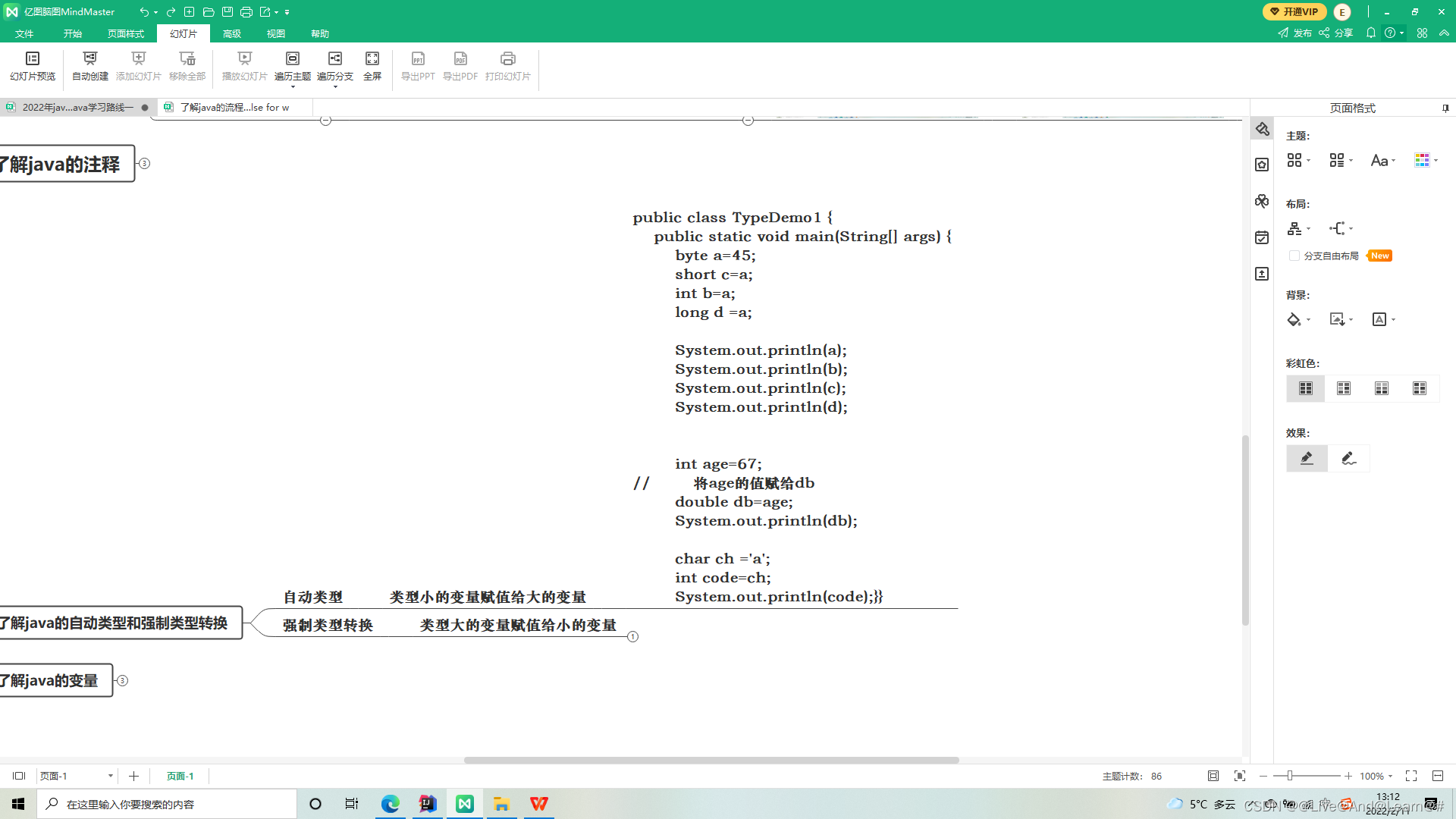Select the second rainbow color scheme option

tap(1343, 388)
